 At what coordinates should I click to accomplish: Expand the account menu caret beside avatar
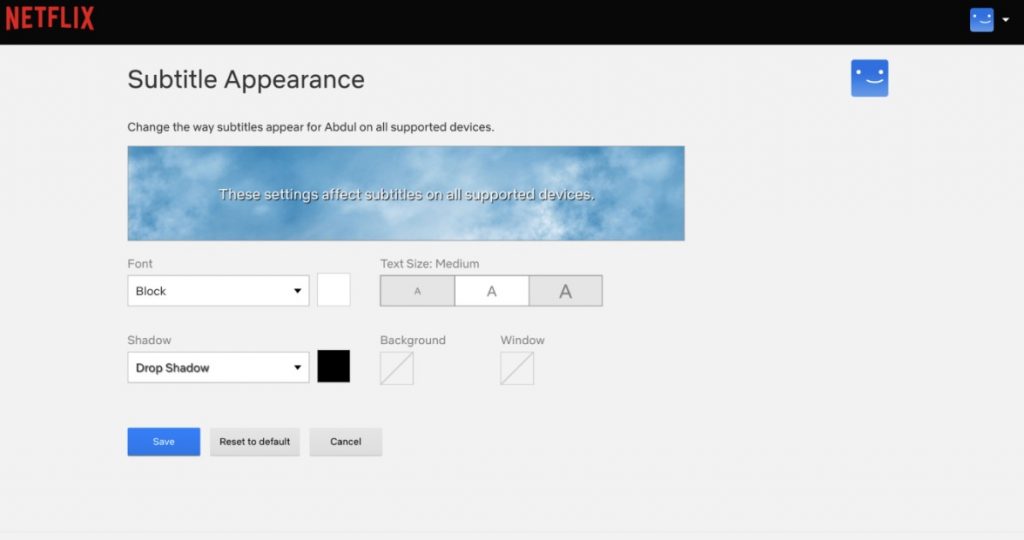click(x=1005, y=20)
